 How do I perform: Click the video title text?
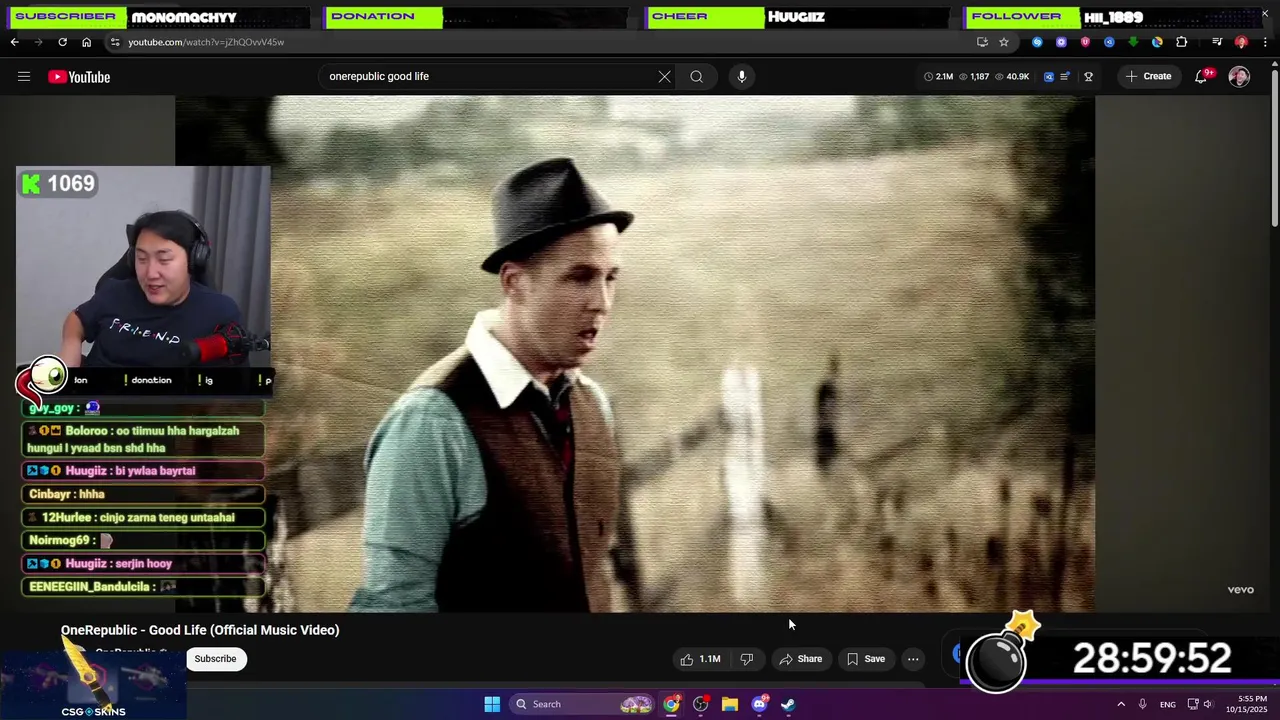(200, 630)
